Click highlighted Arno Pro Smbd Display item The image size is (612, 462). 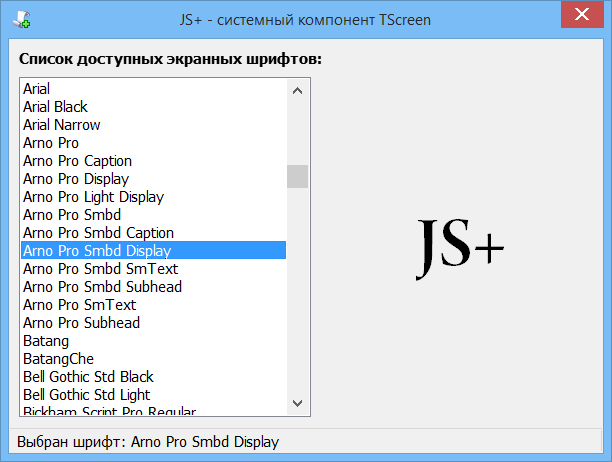[x=153, y=251]
